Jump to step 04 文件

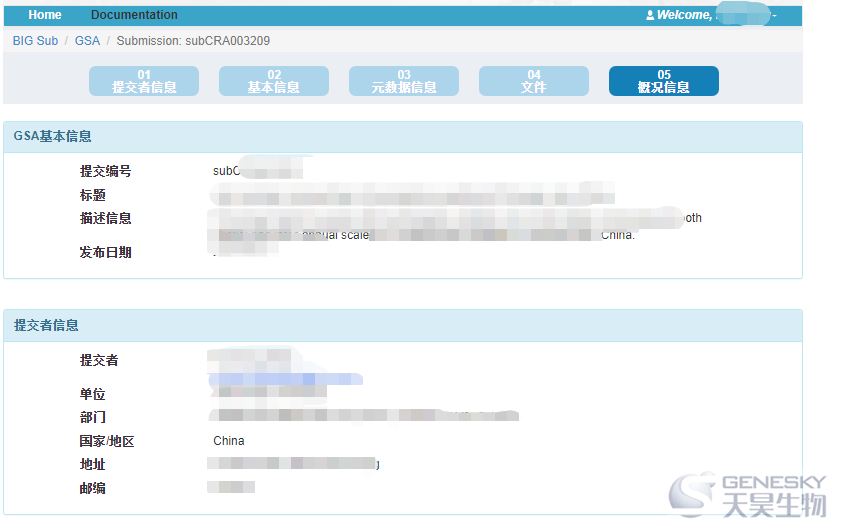point(534,81)
